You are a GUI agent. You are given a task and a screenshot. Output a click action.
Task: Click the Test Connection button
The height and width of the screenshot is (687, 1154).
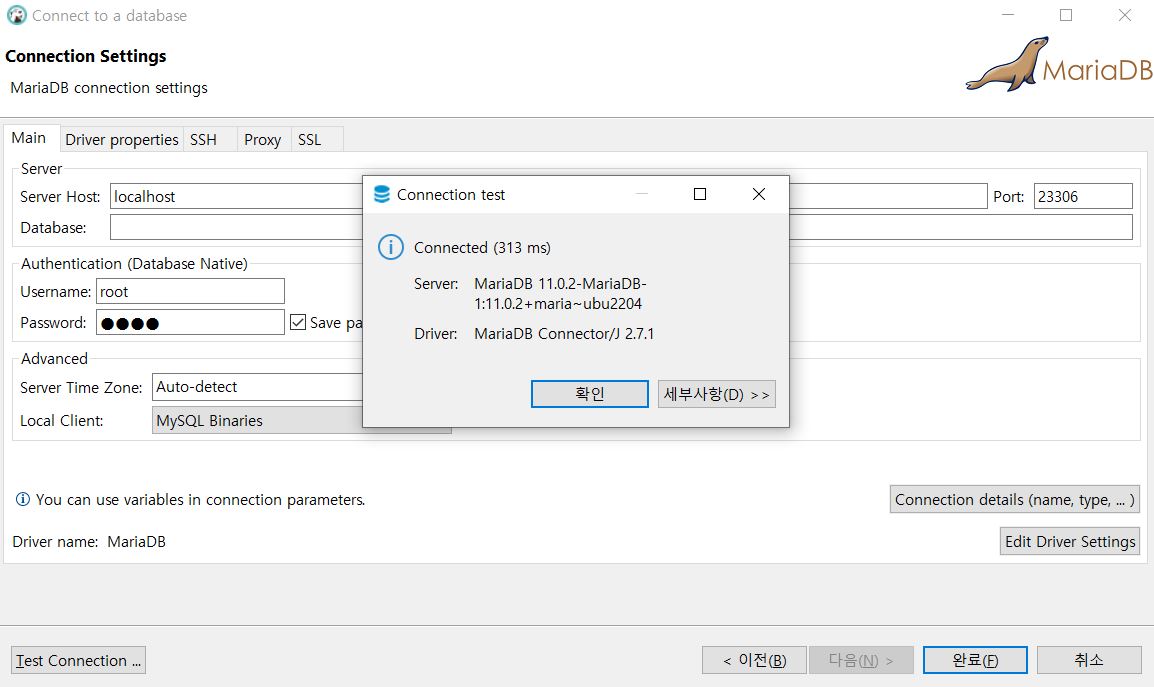(78, 660)
